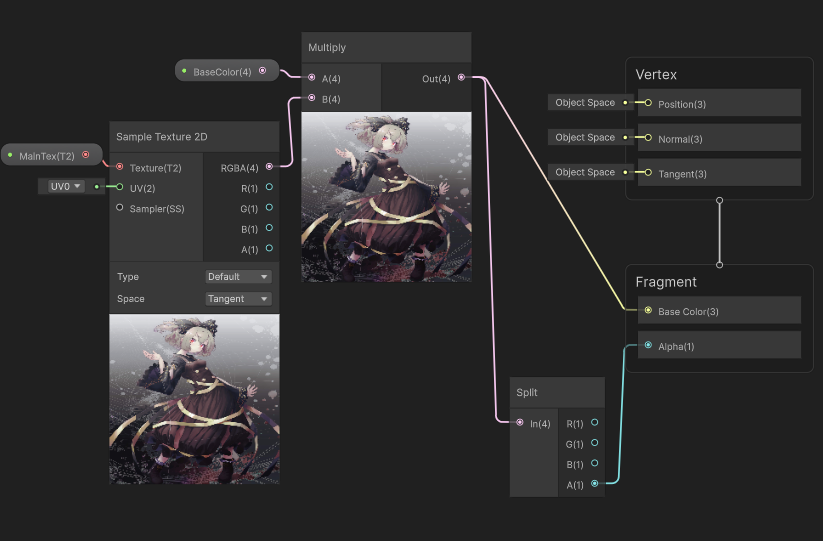Click the Base Color(3) block label
The image size is (823, 541).
(x=688, y=312)
